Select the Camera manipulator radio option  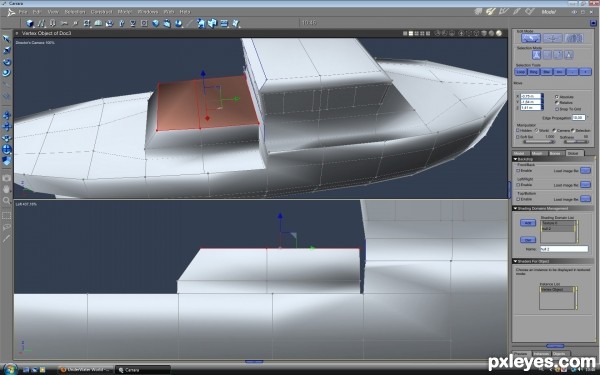(554, 130)
